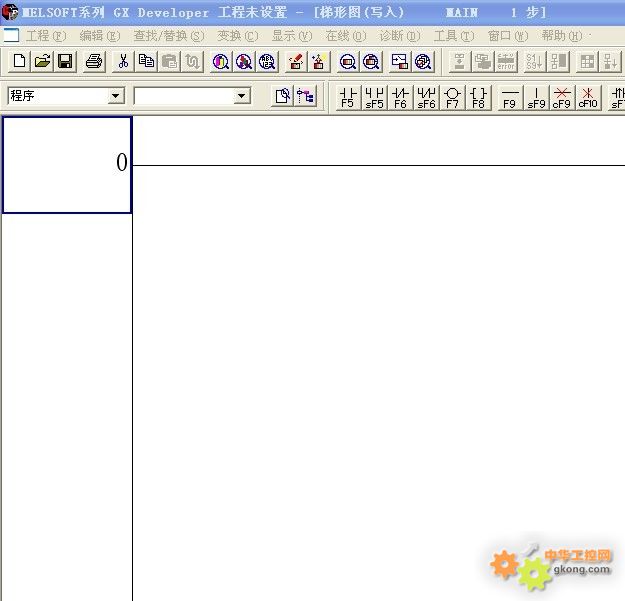Draw vertical line sF9

pyautogui.click(x=536, y=97)
